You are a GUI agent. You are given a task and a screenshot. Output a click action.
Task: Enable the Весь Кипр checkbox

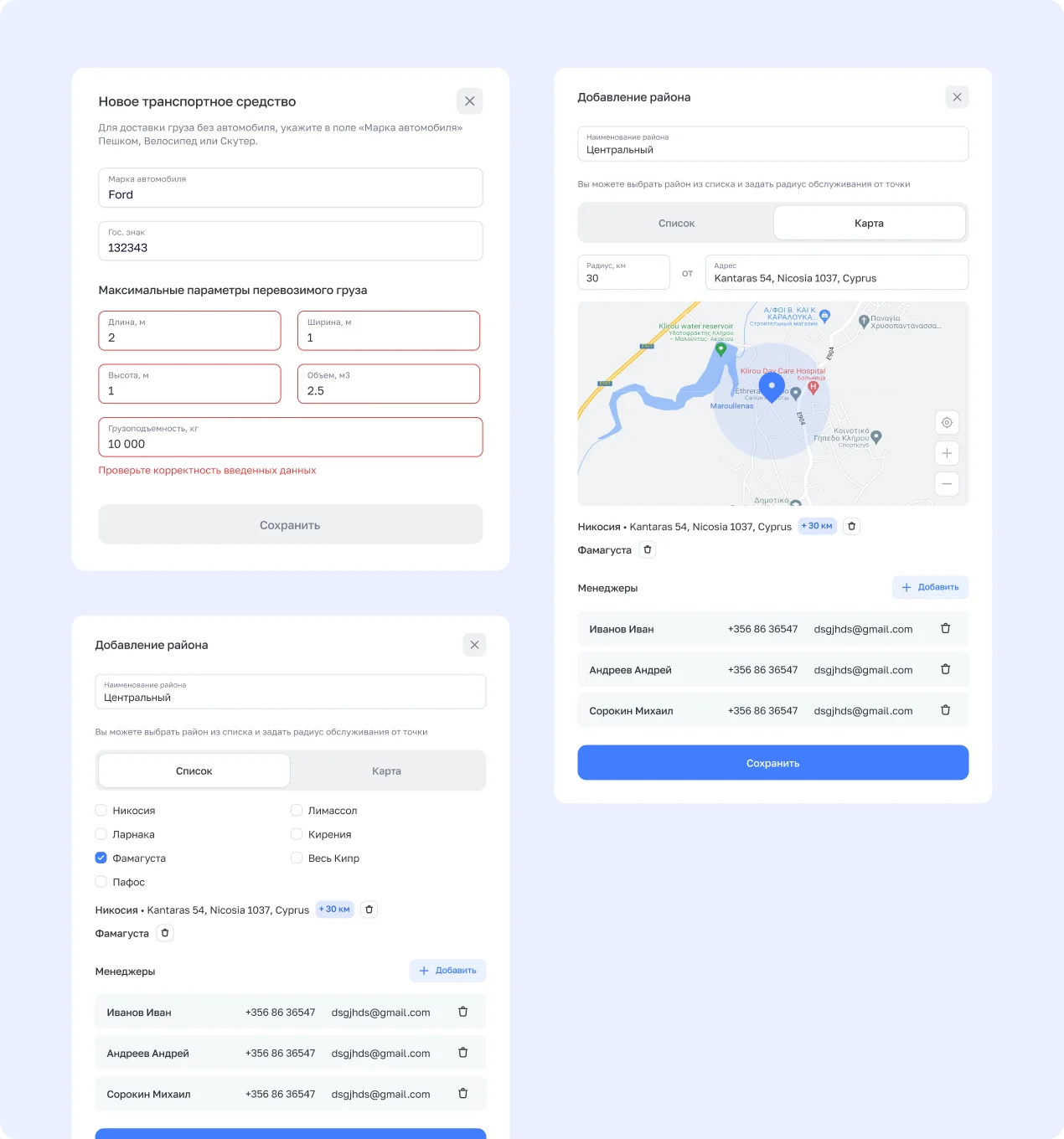tap(297, 858)
